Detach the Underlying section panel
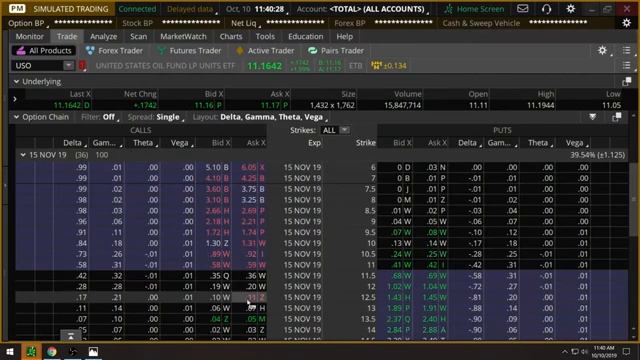 click(627, 82)
